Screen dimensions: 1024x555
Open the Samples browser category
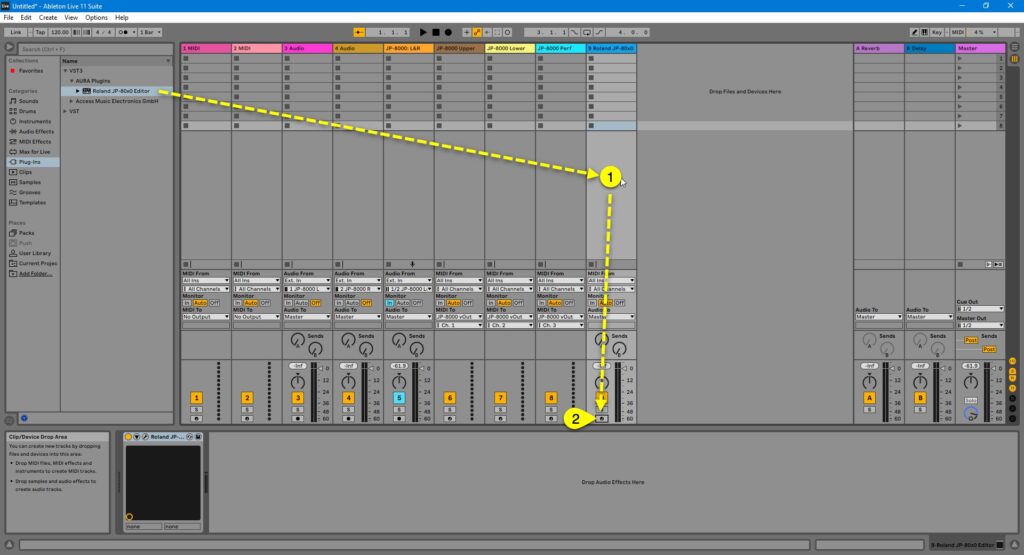pos(25,182)
